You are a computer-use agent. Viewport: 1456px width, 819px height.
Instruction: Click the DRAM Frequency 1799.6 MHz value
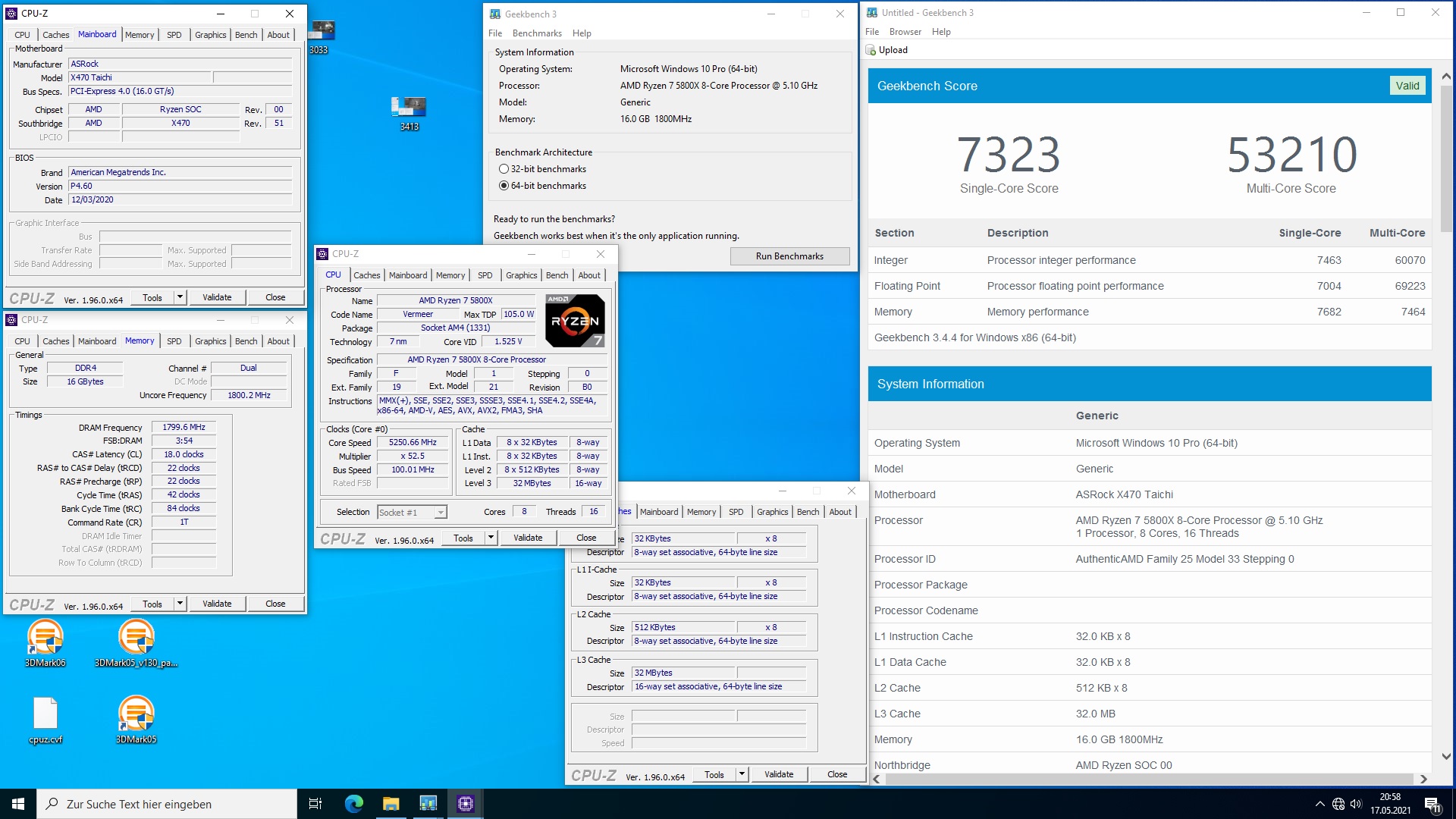tap(184, 428)
